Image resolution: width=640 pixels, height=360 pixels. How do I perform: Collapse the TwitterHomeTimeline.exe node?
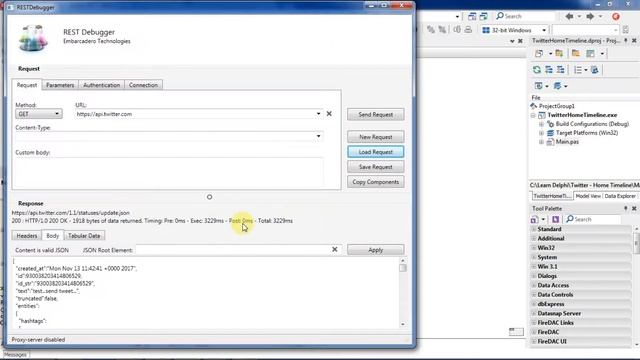click(x=533, y=115)
